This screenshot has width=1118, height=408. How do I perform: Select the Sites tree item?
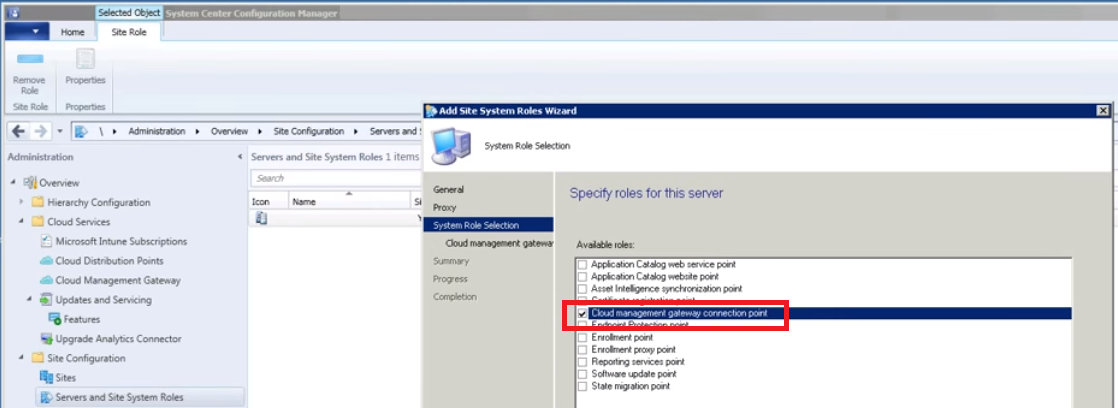pyautogui.click(x=66, y=378)
